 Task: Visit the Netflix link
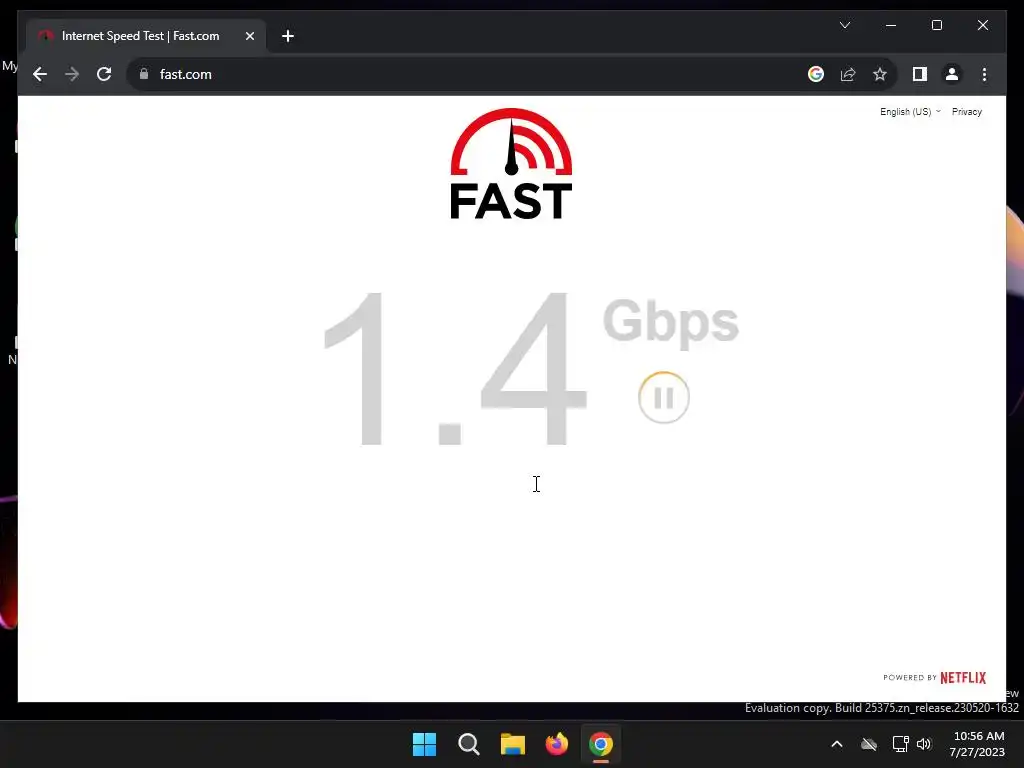963,678
